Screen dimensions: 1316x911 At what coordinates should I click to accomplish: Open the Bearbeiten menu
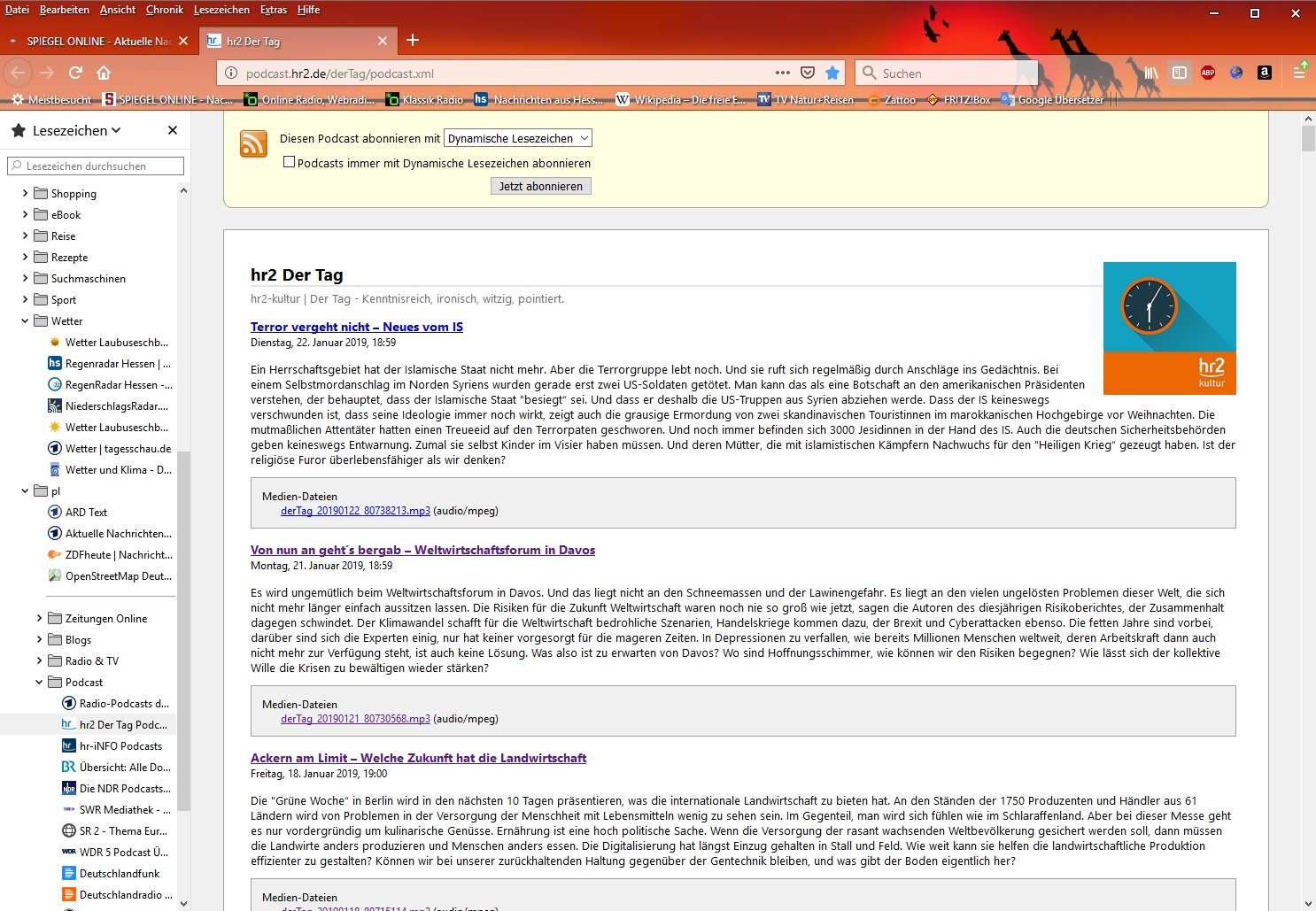coord(65,10)
